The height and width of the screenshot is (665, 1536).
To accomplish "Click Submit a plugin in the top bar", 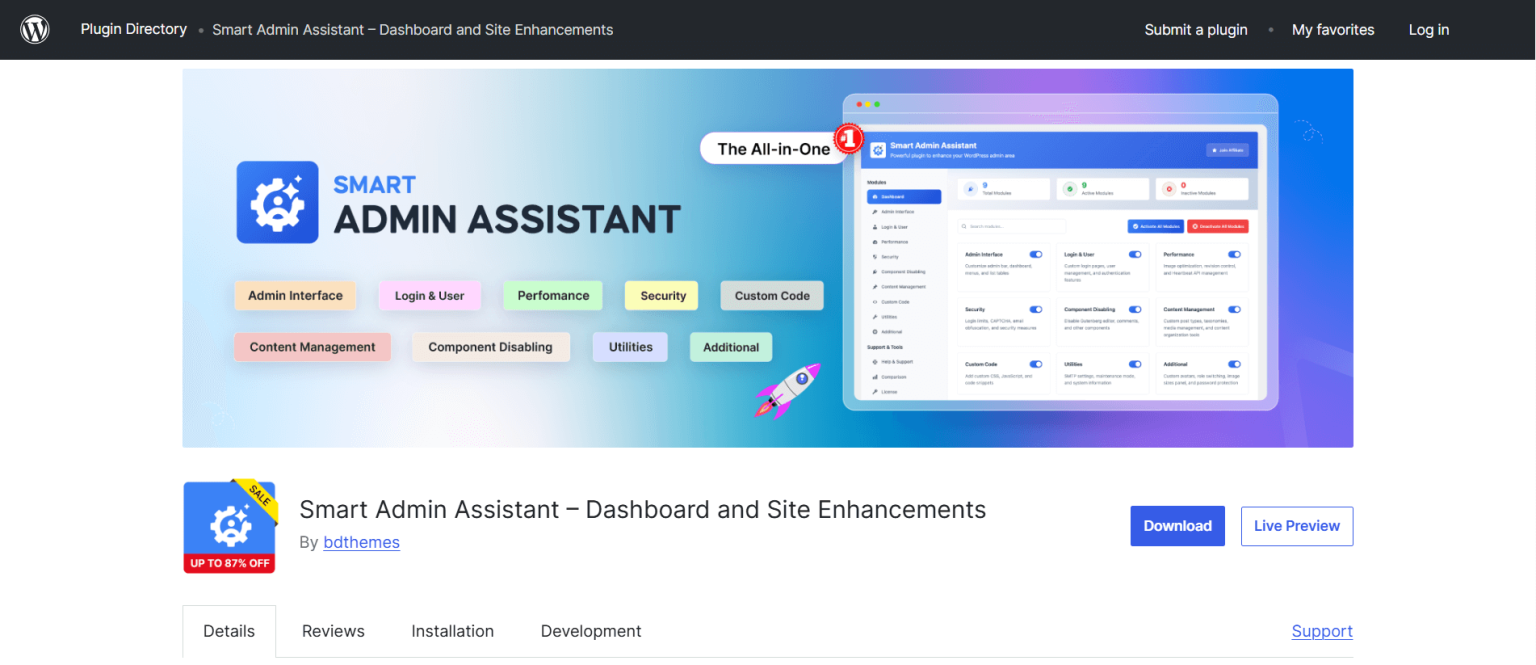I will pos(1196,30).
